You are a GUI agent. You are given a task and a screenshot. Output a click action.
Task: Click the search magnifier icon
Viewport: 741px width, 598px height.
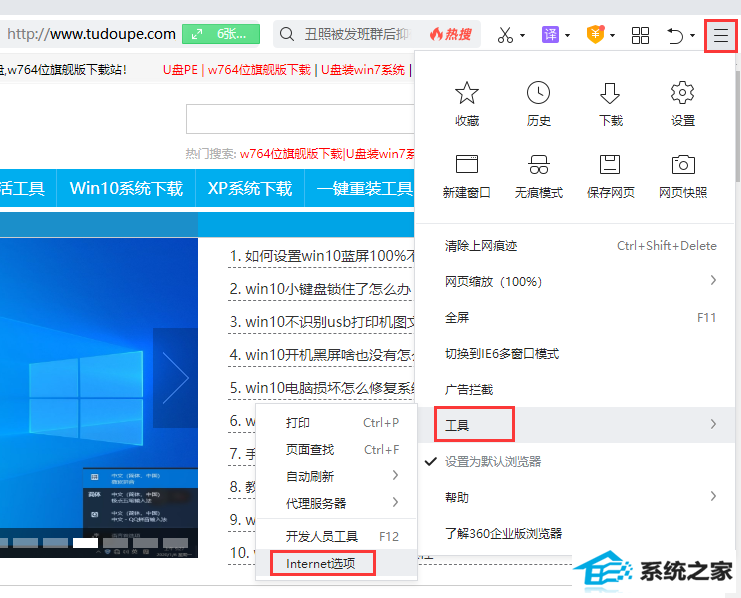pos(286,34)
